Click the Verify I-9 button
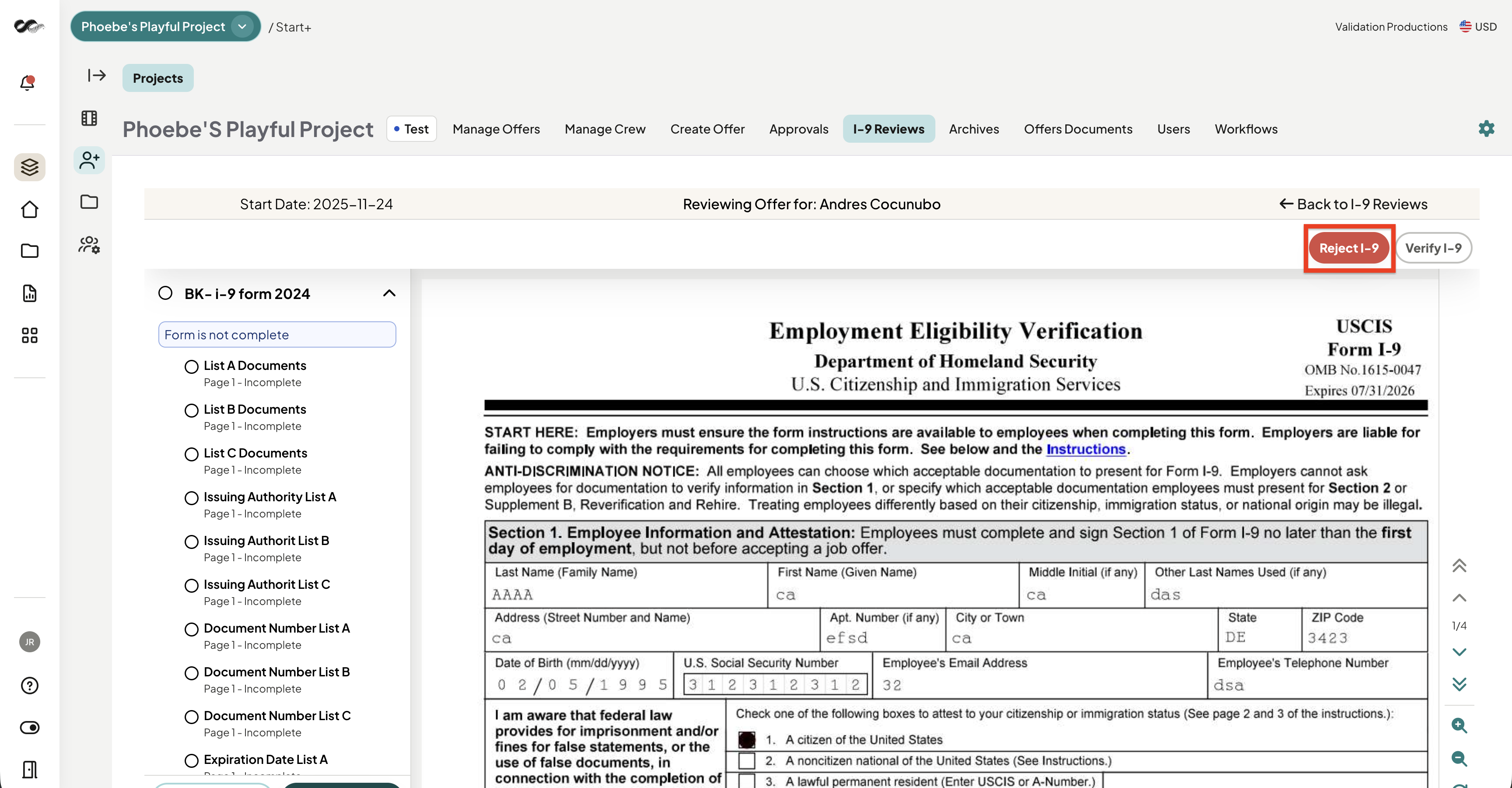 coord(1433,248)
